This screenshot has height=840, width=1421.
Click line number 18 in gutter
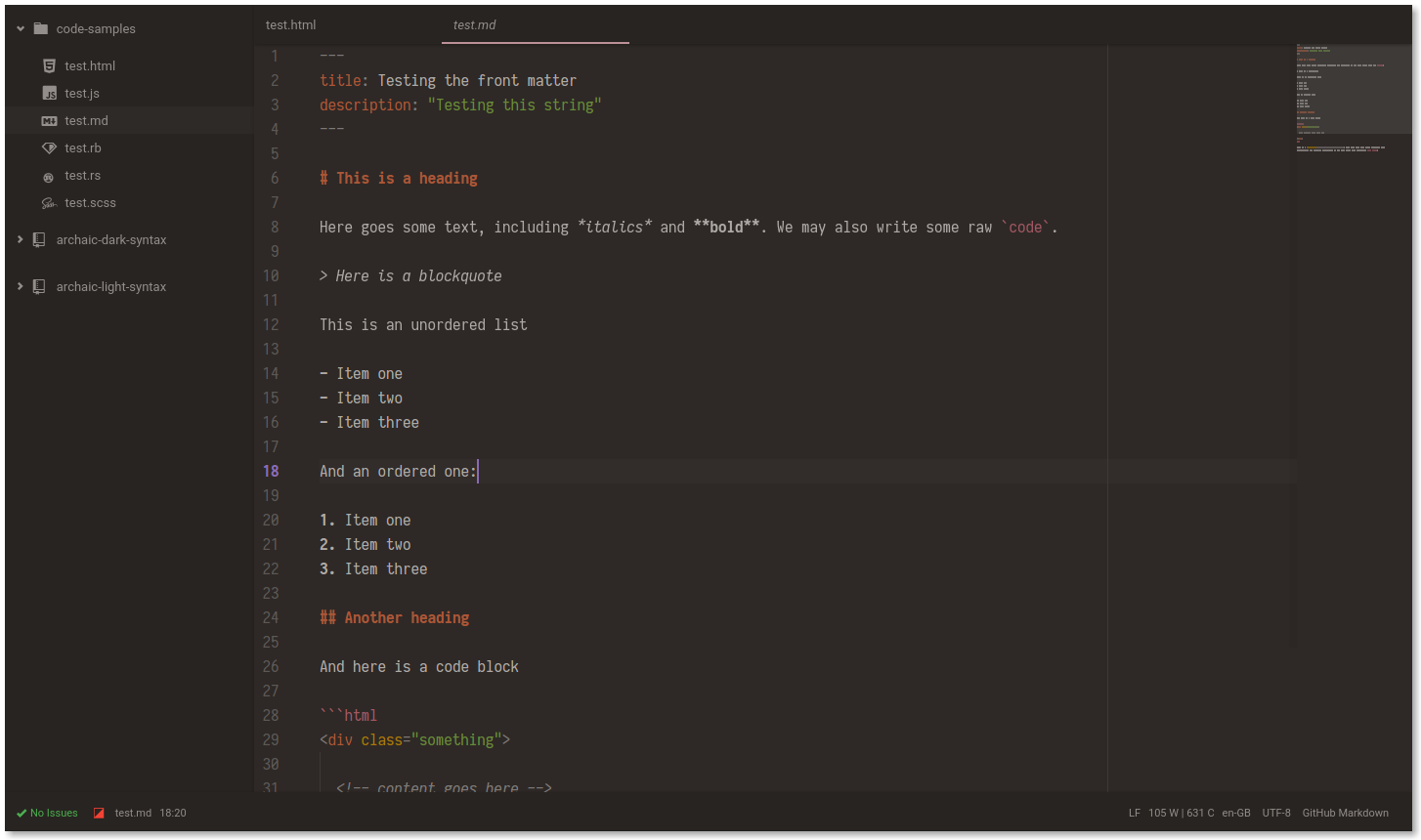(x=271, y=471)
